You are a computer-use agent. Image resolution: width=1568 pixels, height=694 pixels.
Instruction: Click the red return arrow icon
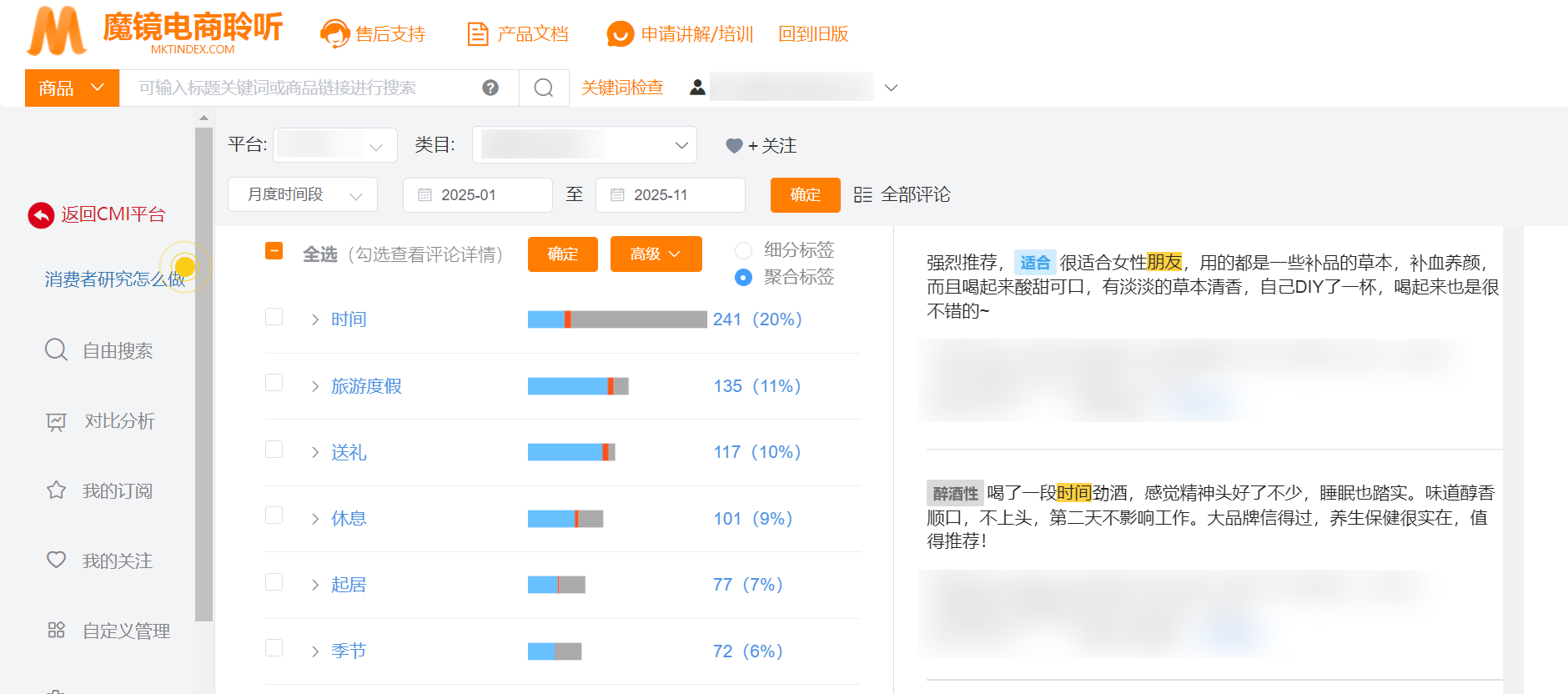tap(41, 215)
